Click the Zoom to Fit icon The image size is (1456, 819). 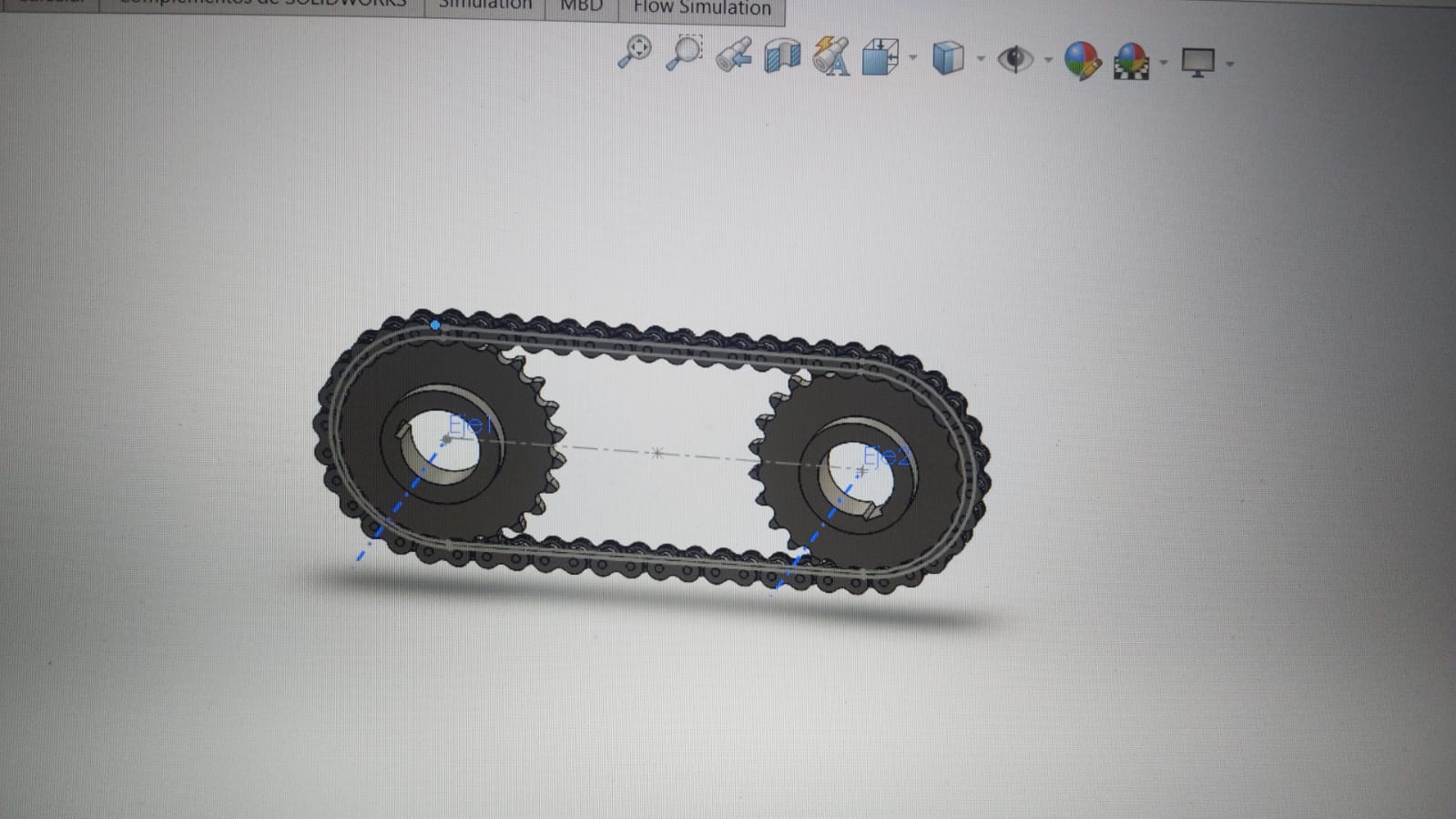pos(635,51)
